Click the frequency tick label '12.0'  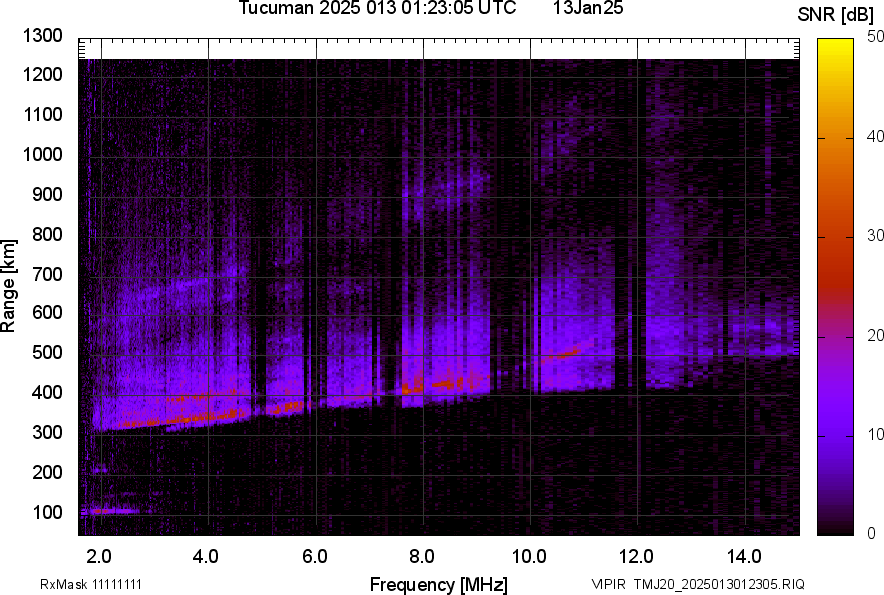click(x=637, y=556)
